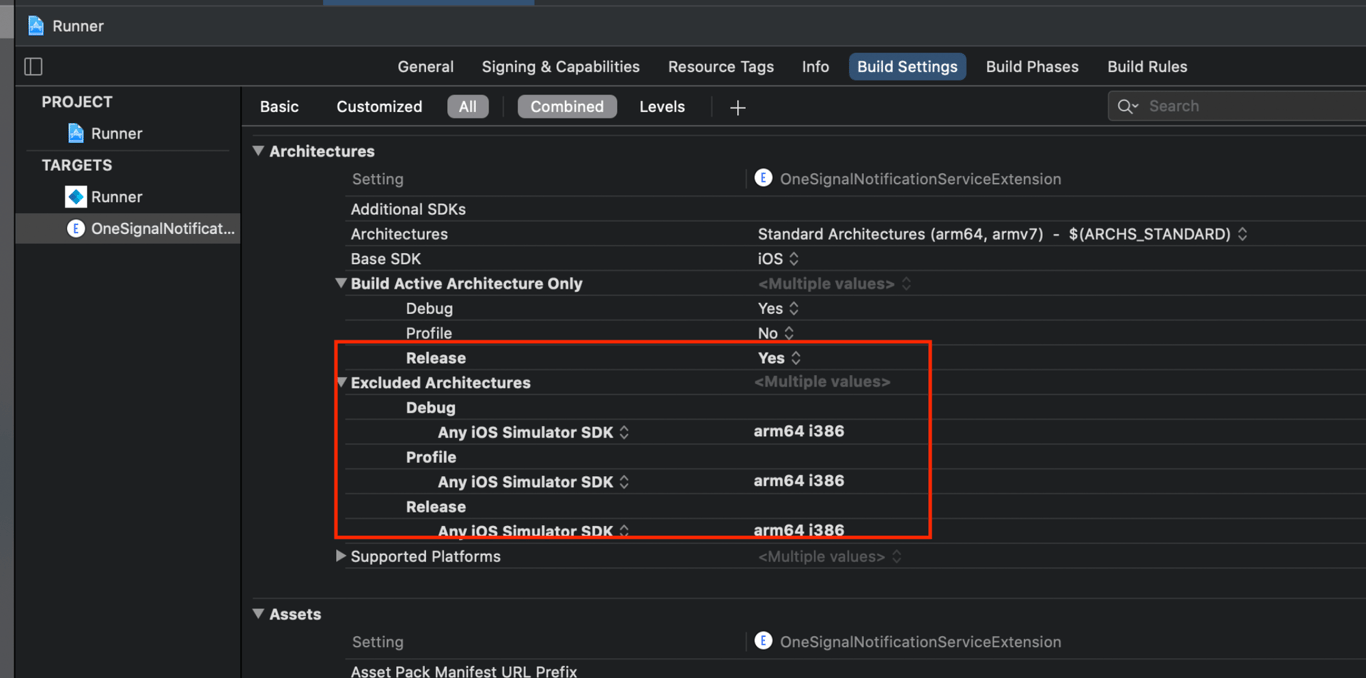The height and width of the screenshot is (678, 1366).
Task: Switch to the Resource Tags tab
Action: point(721,67)
